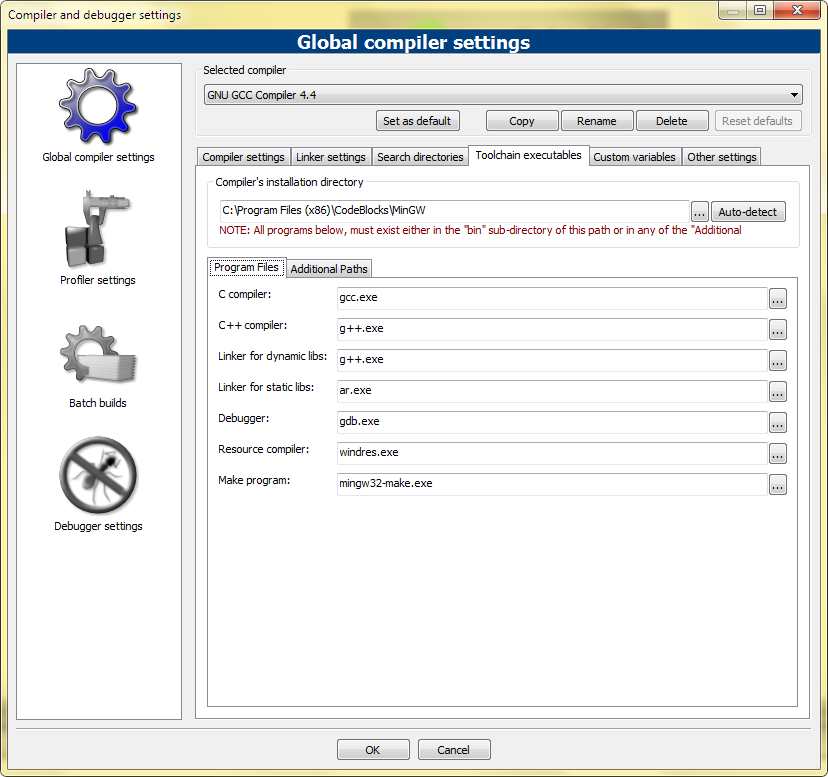
Task: Click the Copy compiler button
Action: pyautogui.click(x=521, y=121)
